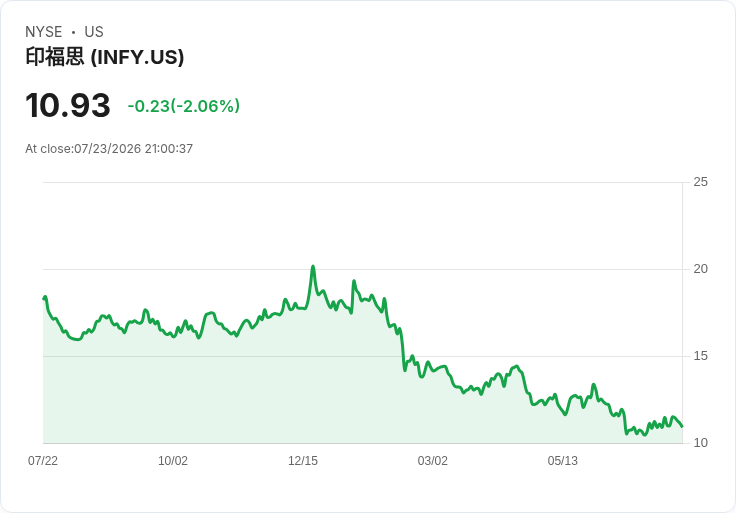736x513 pixels.
Task: Click the NYSE exchange label
Action: pos(44,32)
